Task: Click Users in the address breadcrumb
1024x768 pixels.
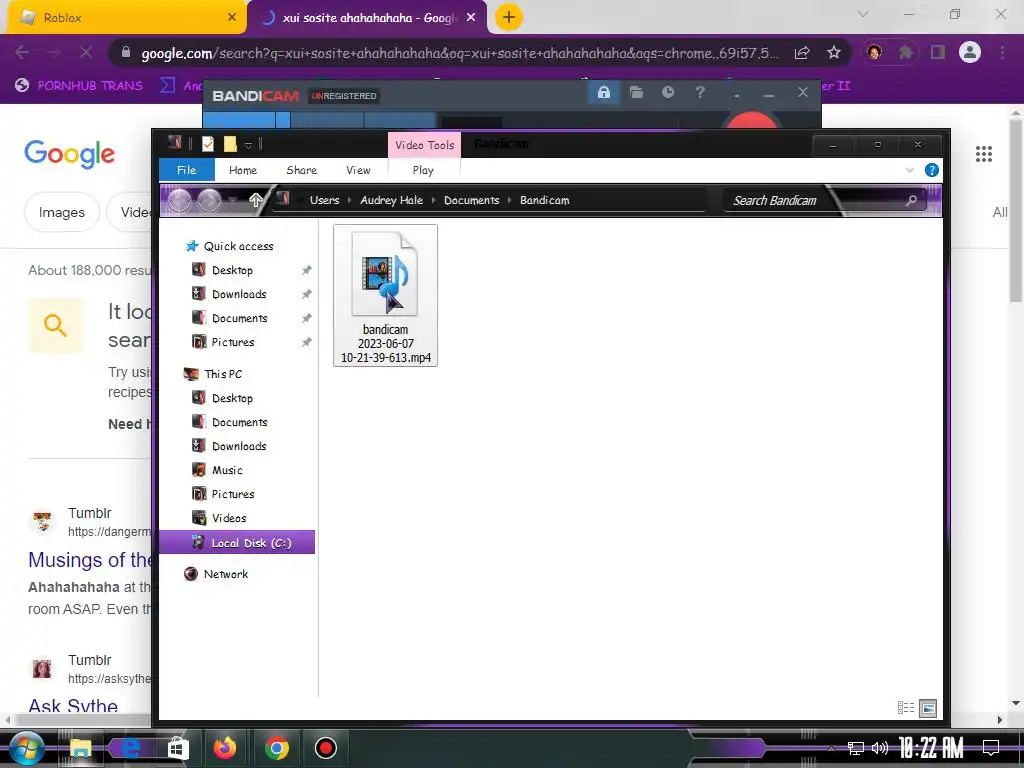Action: click(325, 200)
